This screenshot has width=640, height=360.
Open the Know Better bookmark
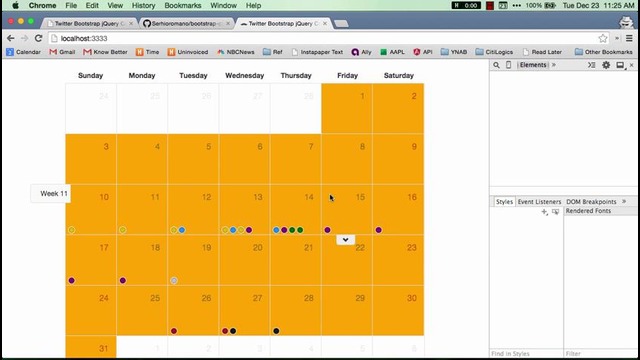click(x=105, y=52)
